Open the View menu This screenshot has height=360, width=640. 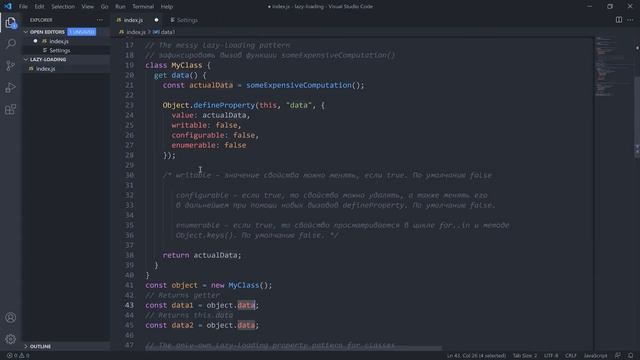(x=87, y=7)
